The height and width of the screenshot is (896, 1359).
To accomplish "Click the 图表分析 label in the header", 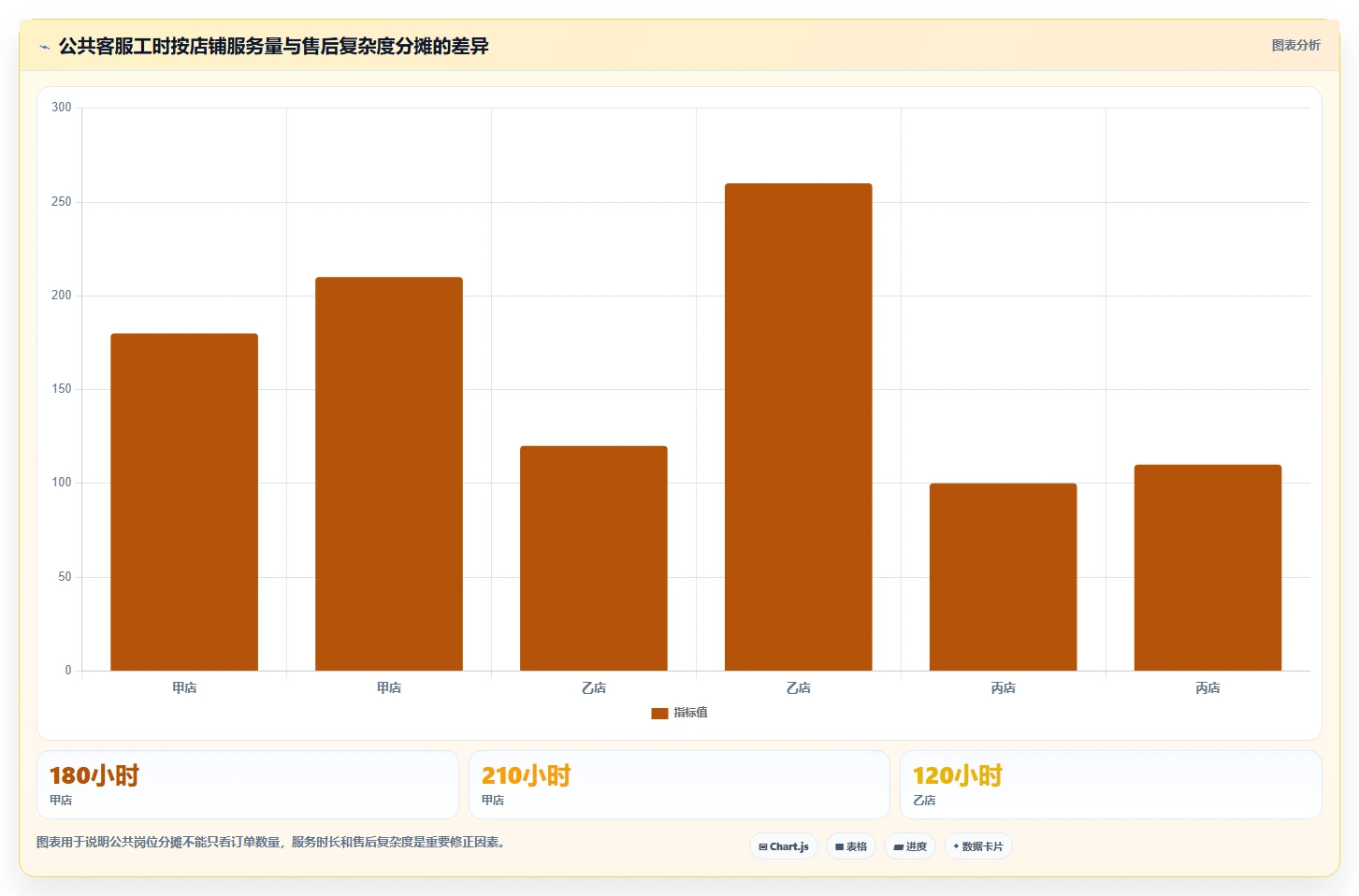I will [x=1295, y=45].
